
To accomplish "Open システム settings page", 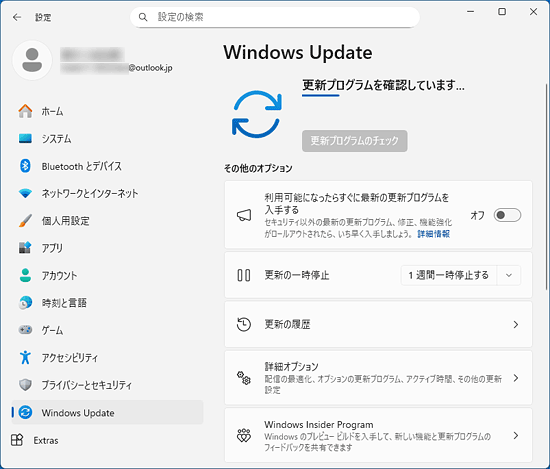I will (x=108, y=139).
